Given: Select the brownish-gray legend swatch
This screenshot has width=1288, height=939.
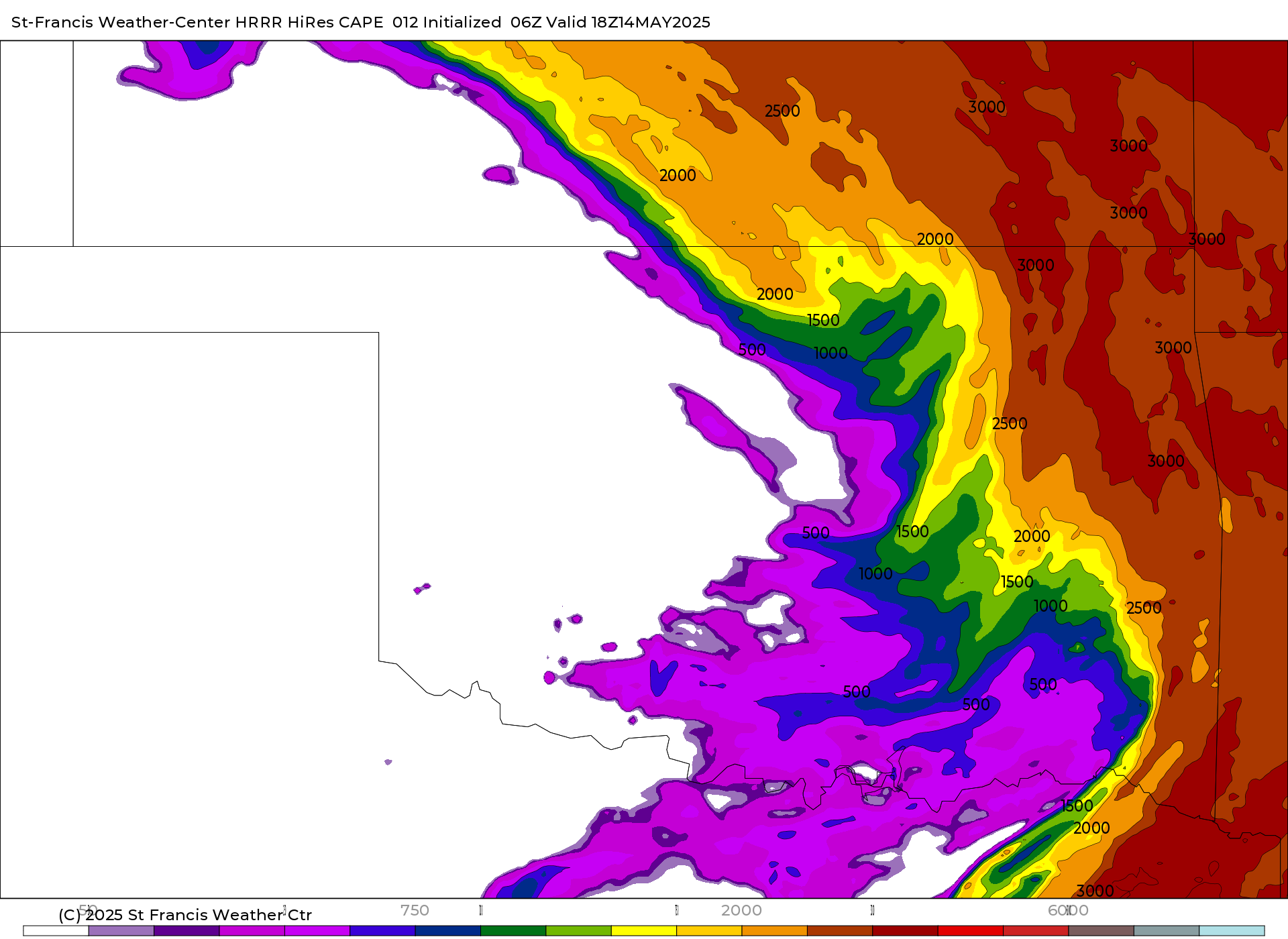Looking at the screenshot, I should (x=1102, y=931).
